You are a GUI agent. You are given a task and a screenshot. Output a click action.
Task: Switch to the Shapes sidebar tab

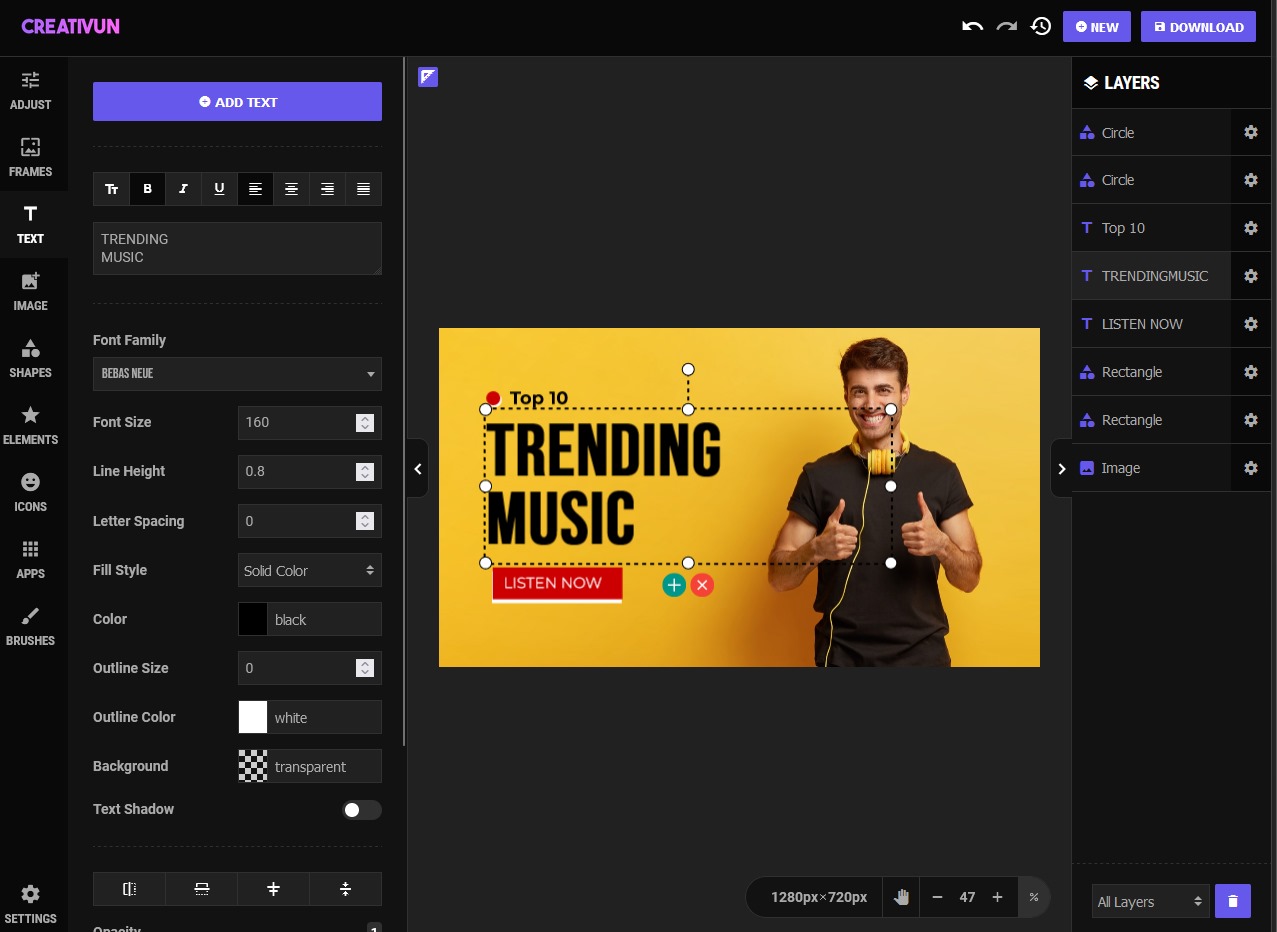pos(30,358)
